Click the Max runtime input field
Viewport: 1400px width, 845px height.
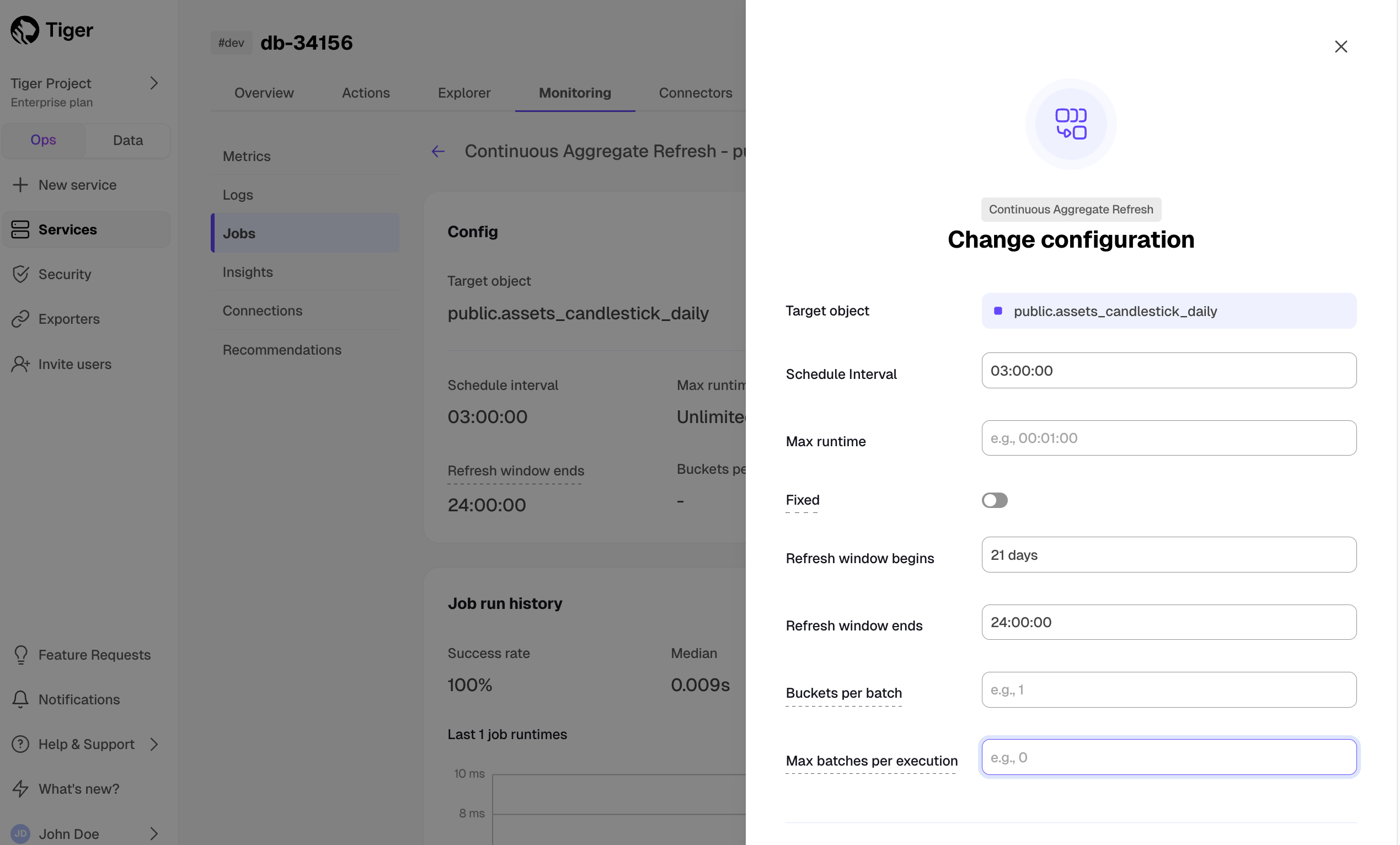(1169, 438)
